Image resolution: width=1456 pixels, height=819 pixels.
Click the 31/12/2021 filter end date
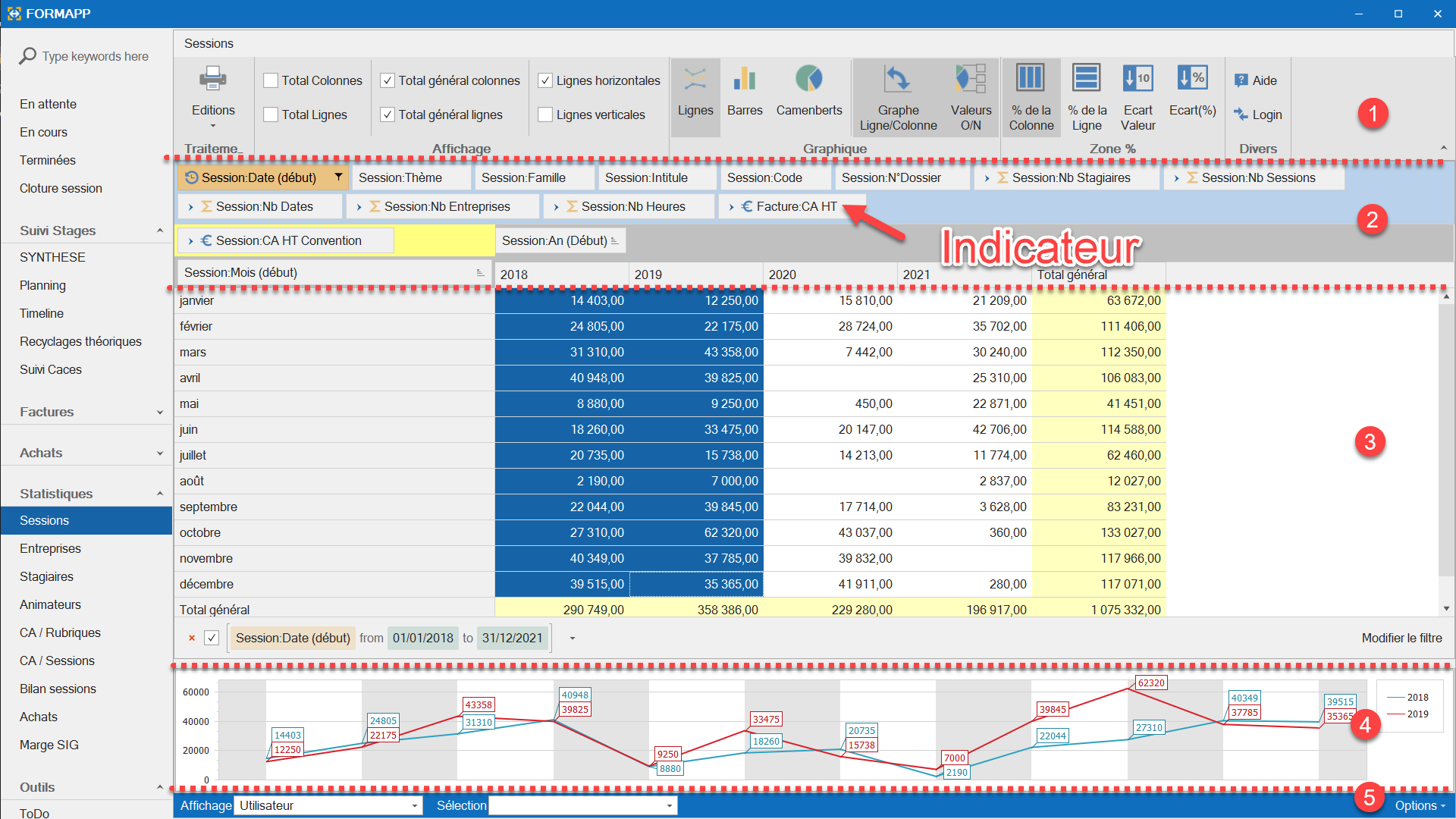(x=513, y=638)
